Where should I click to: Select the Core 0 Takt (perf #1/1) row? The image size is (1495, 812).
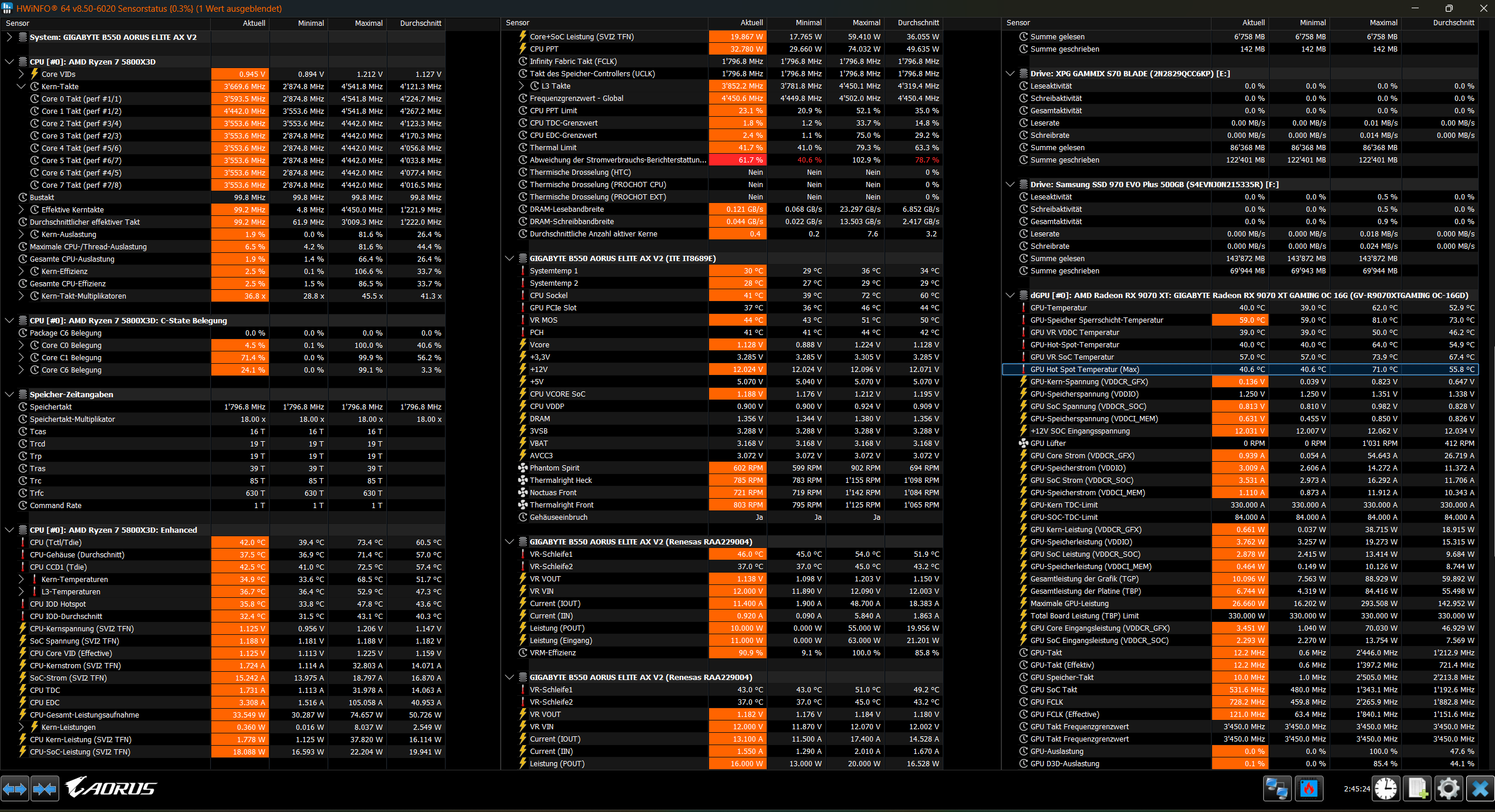pos(224,99)
